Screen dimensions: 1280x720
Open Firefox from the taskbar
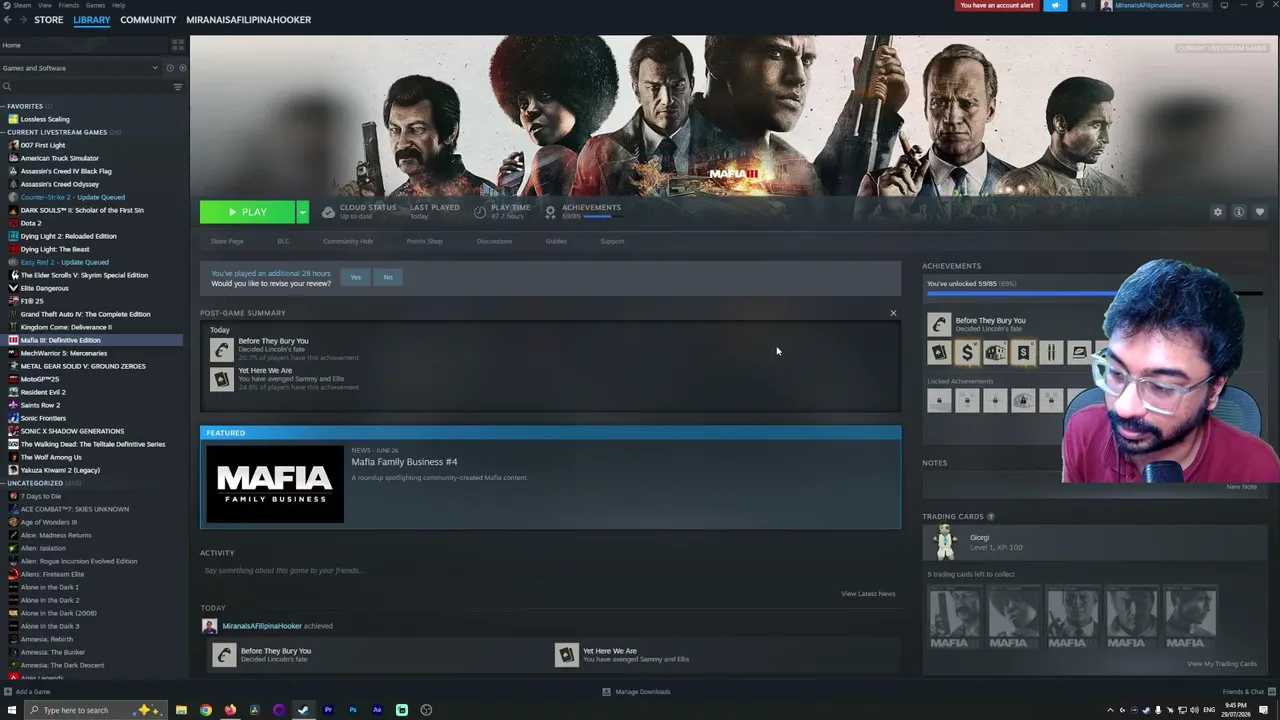[x=230, y=710]
